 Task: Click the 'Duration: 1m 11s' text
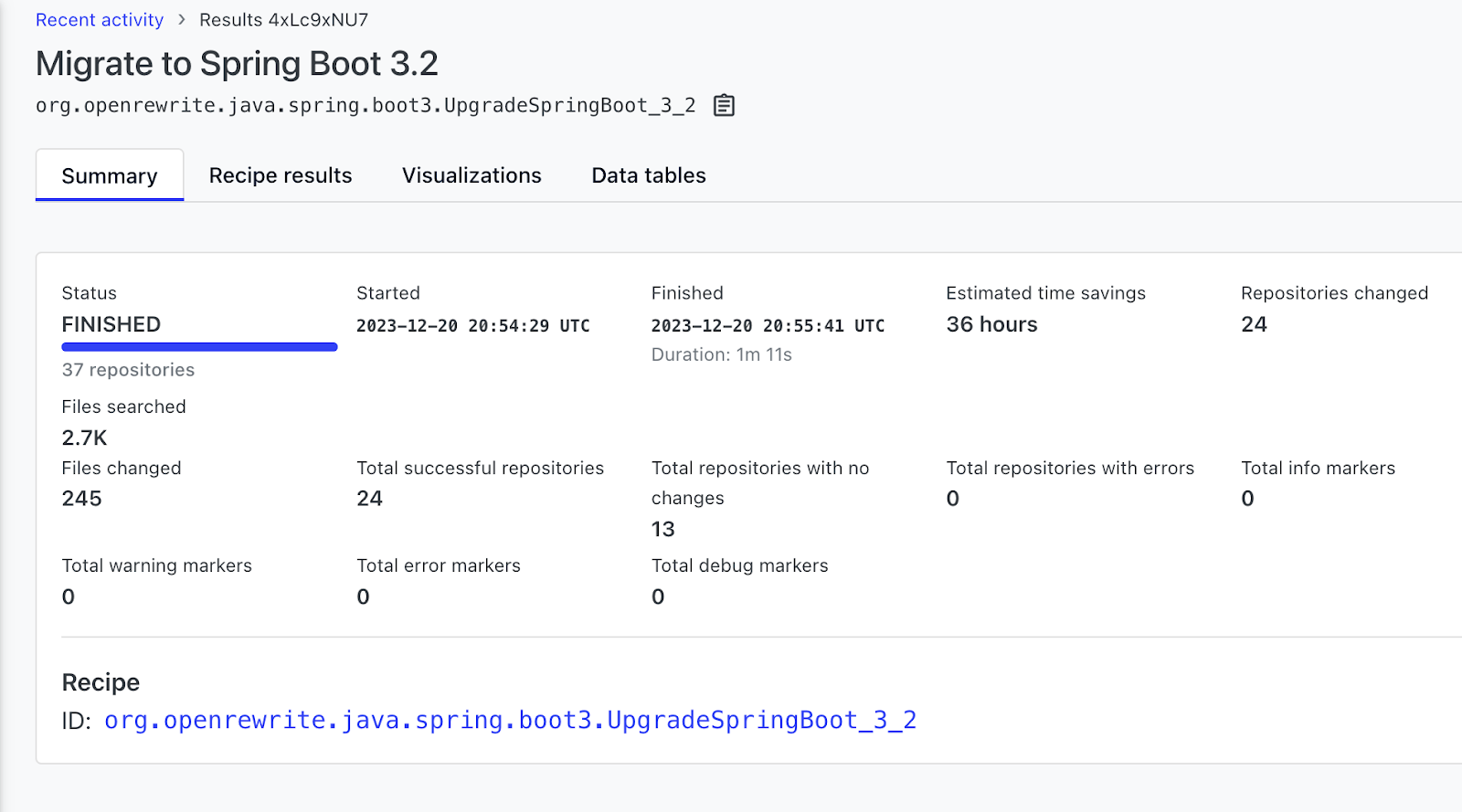pos(722,354)
